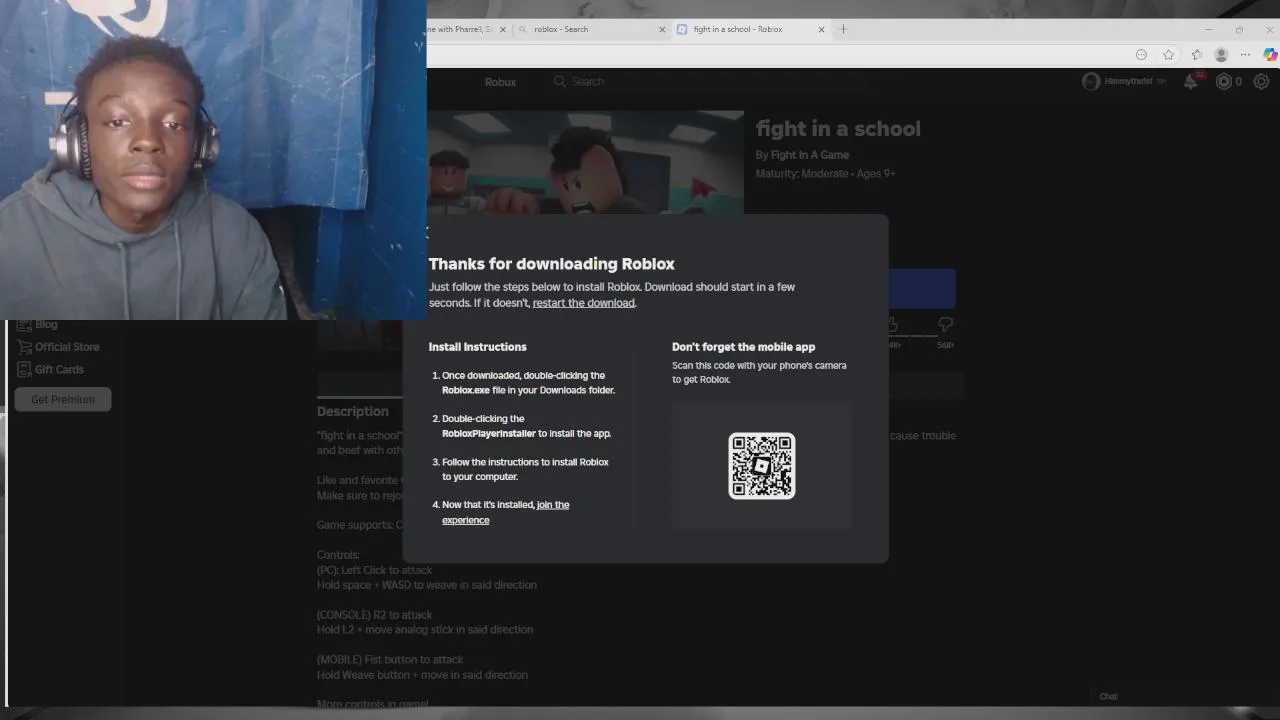This screenshot has width=1280, height=720.
Task: Click the 'Don't forget the mobile app' heading
Action: [744, 347]
